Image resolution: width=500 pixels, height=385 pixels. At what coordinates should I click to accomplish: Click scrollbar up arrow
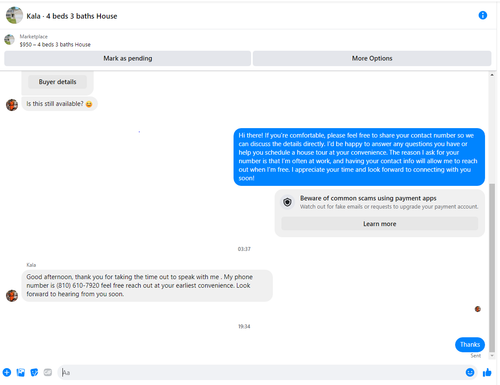click(492, 75)
